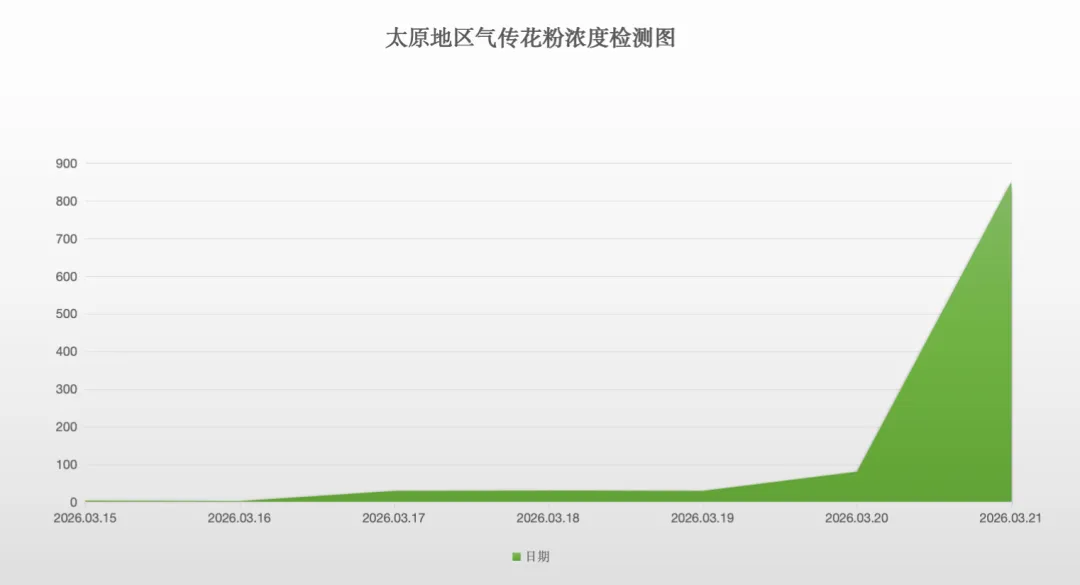
Task: Click the y-axis value 0
Action: [73, 503]
